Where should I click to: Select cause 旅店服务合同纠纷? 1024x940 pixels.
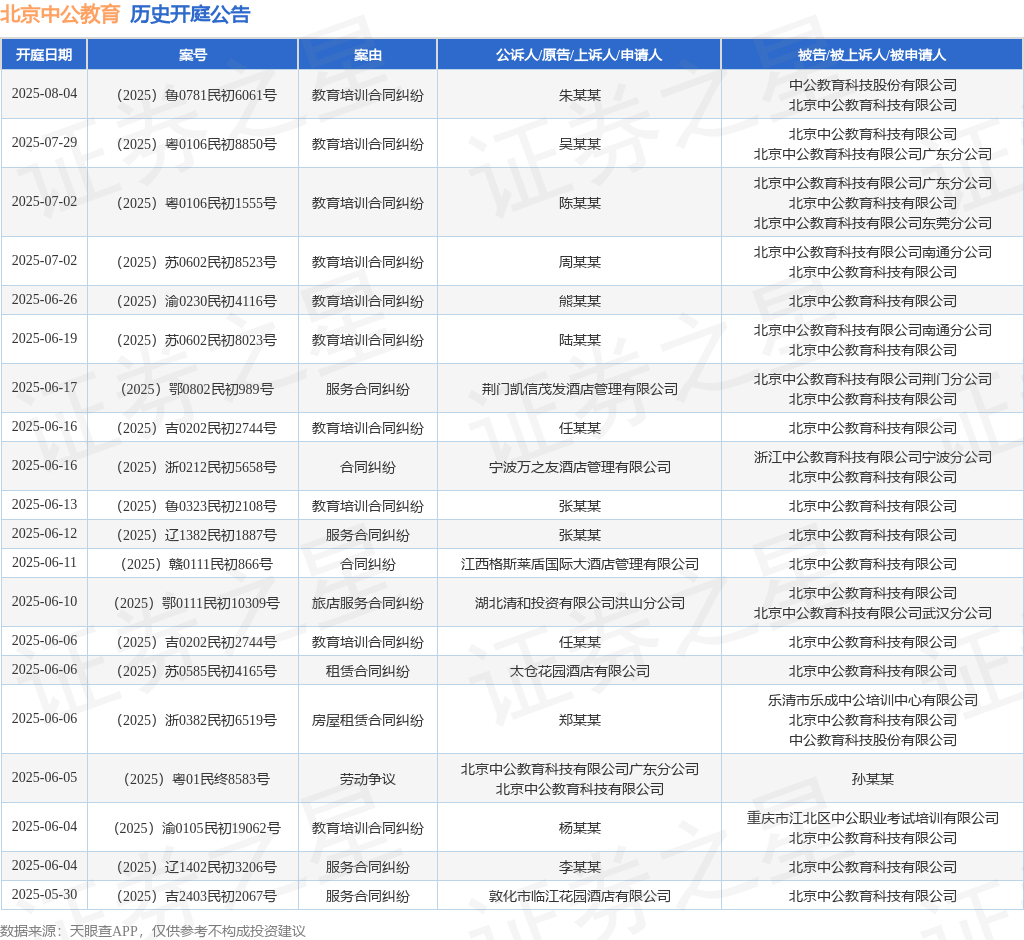coord(368,603)
